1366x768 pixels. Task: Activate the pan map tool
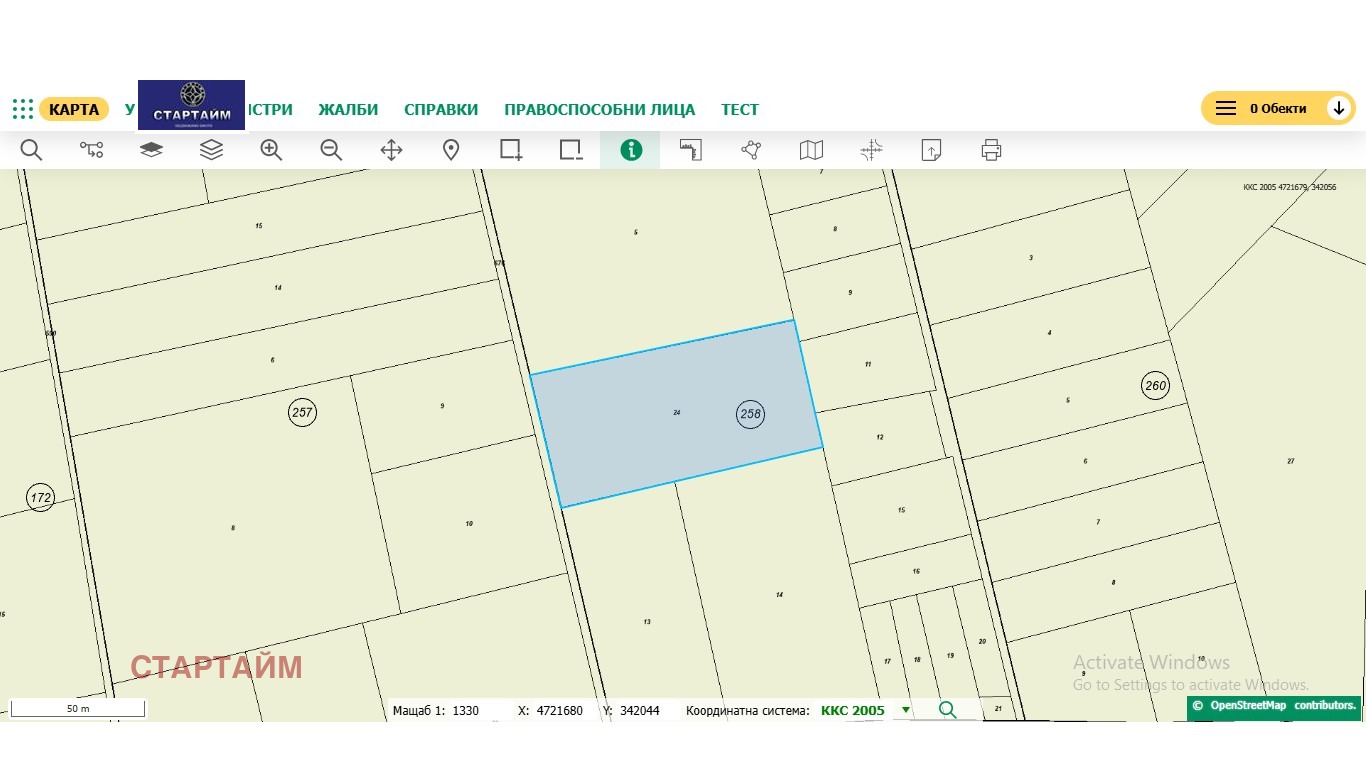391,150
